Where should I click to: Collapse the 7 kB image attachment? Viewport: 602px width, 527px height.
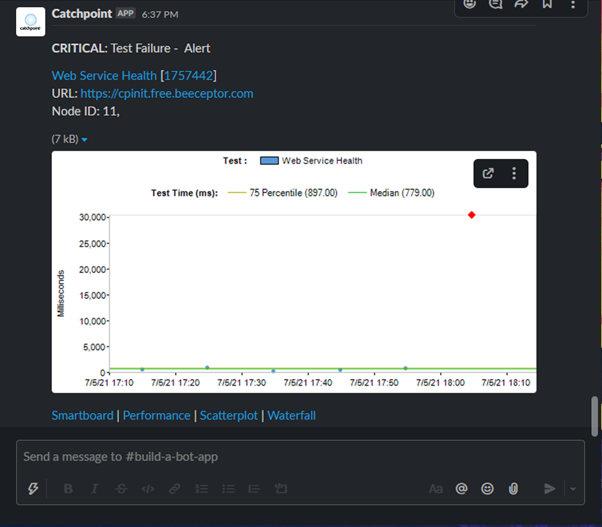(84, 139)
